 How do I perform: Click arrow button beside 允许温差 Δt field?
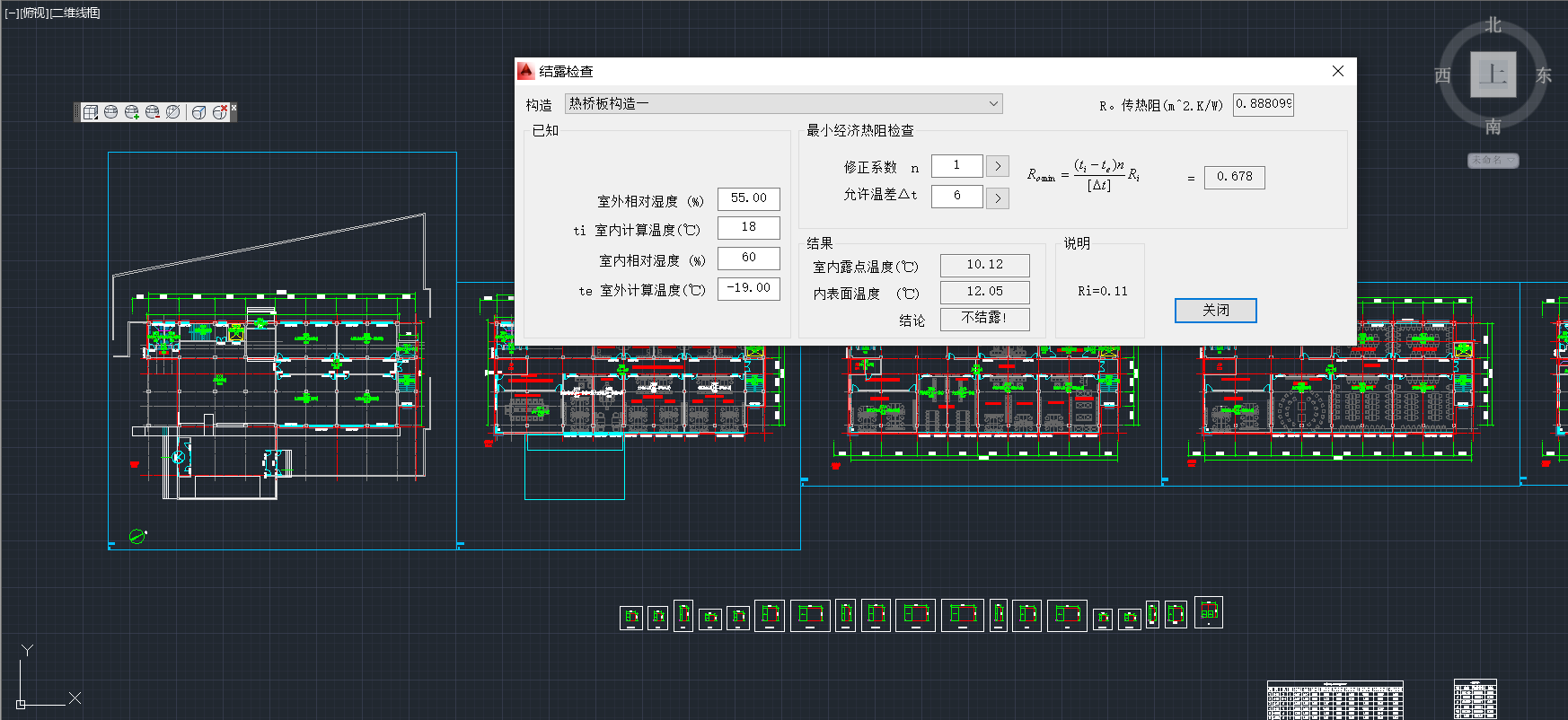(x=997, y=198)
